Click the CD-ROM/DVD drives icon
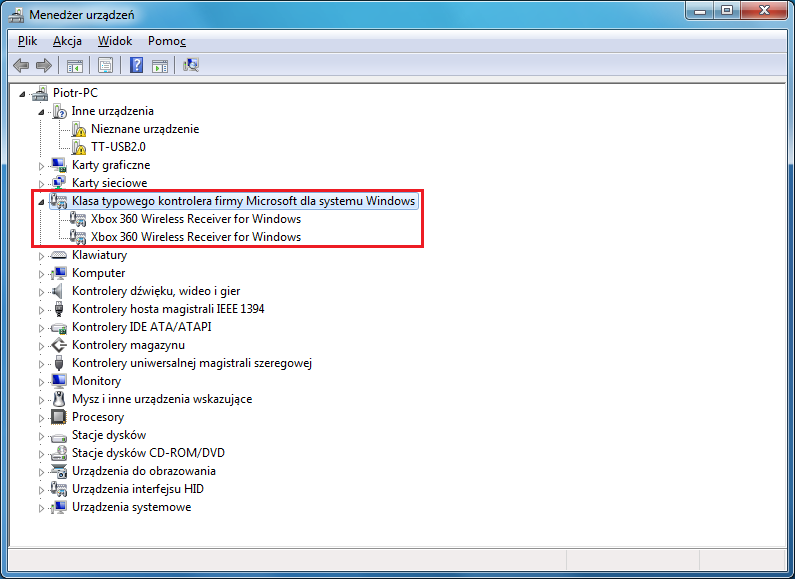Viewport: 795px width, 579px height. (x=59, y=453)
